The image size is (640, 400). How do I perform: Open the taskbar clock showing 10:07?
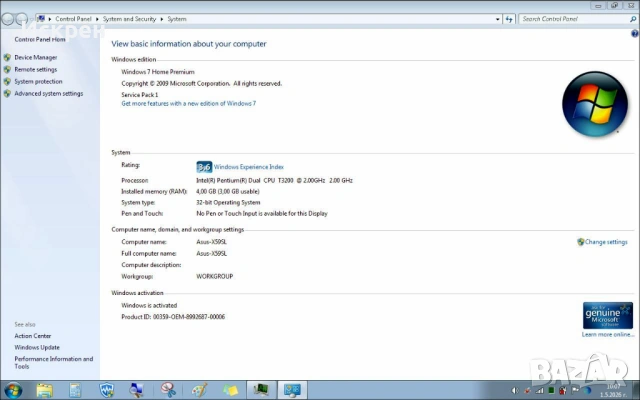[x=613, y=391]
